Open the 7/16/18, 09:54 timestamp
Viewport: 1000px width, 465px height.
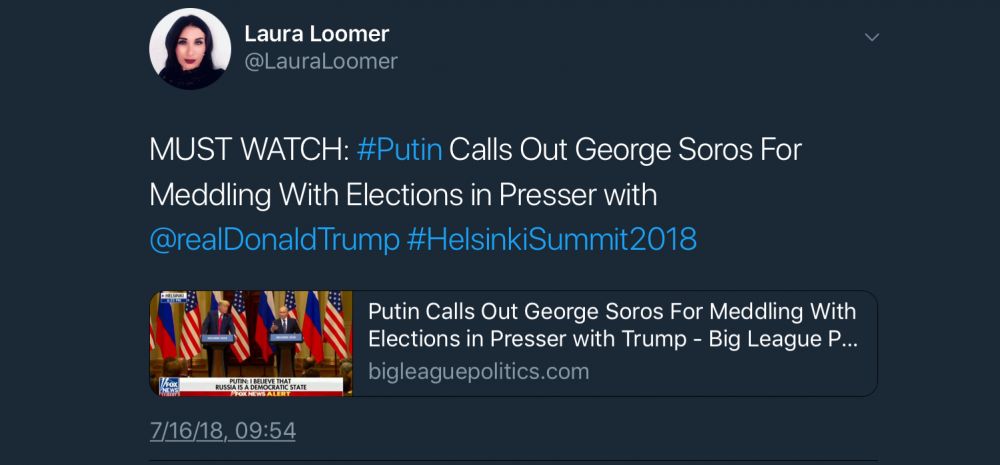pyautogui.click(x=222, y=431)
